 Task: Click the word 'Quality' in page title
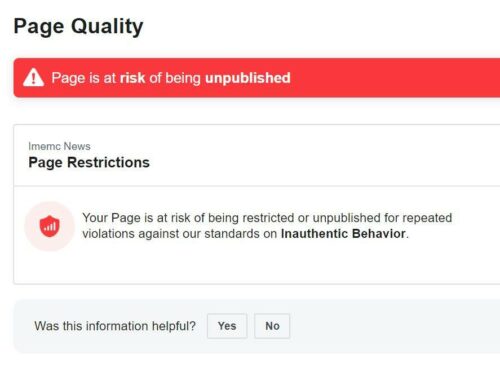(x=107, y=27)
